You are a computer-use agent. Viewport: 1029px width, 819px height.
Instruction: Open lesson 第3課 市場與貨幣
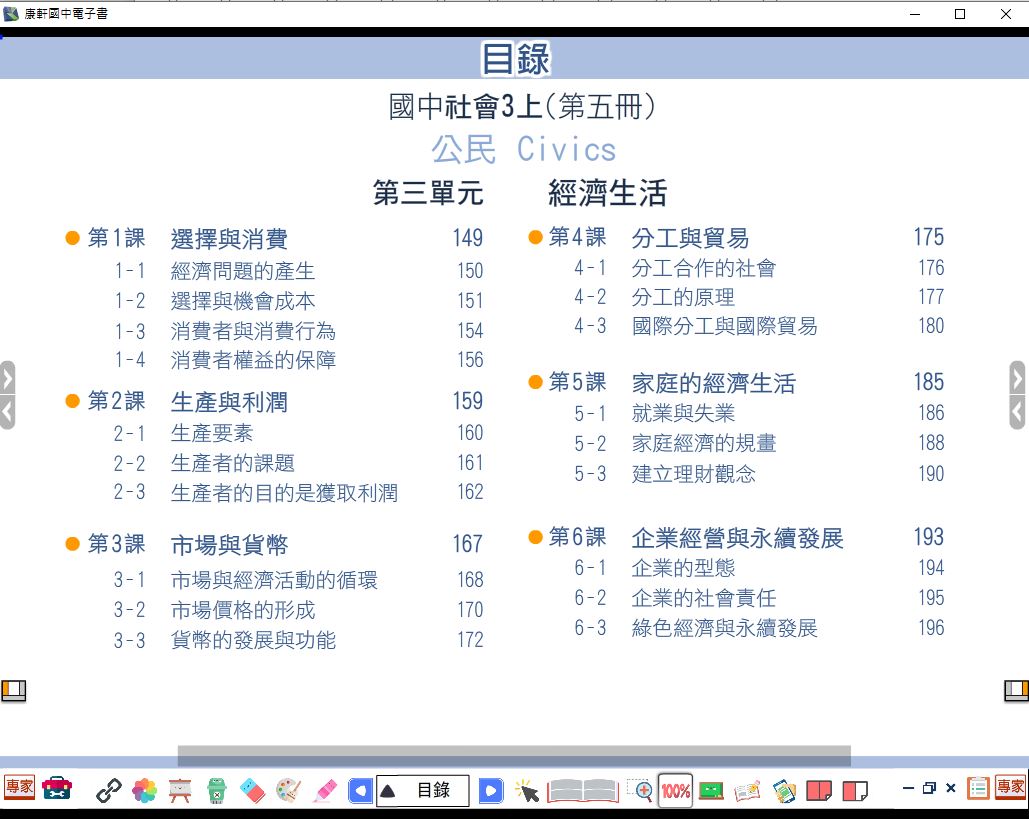229,545
